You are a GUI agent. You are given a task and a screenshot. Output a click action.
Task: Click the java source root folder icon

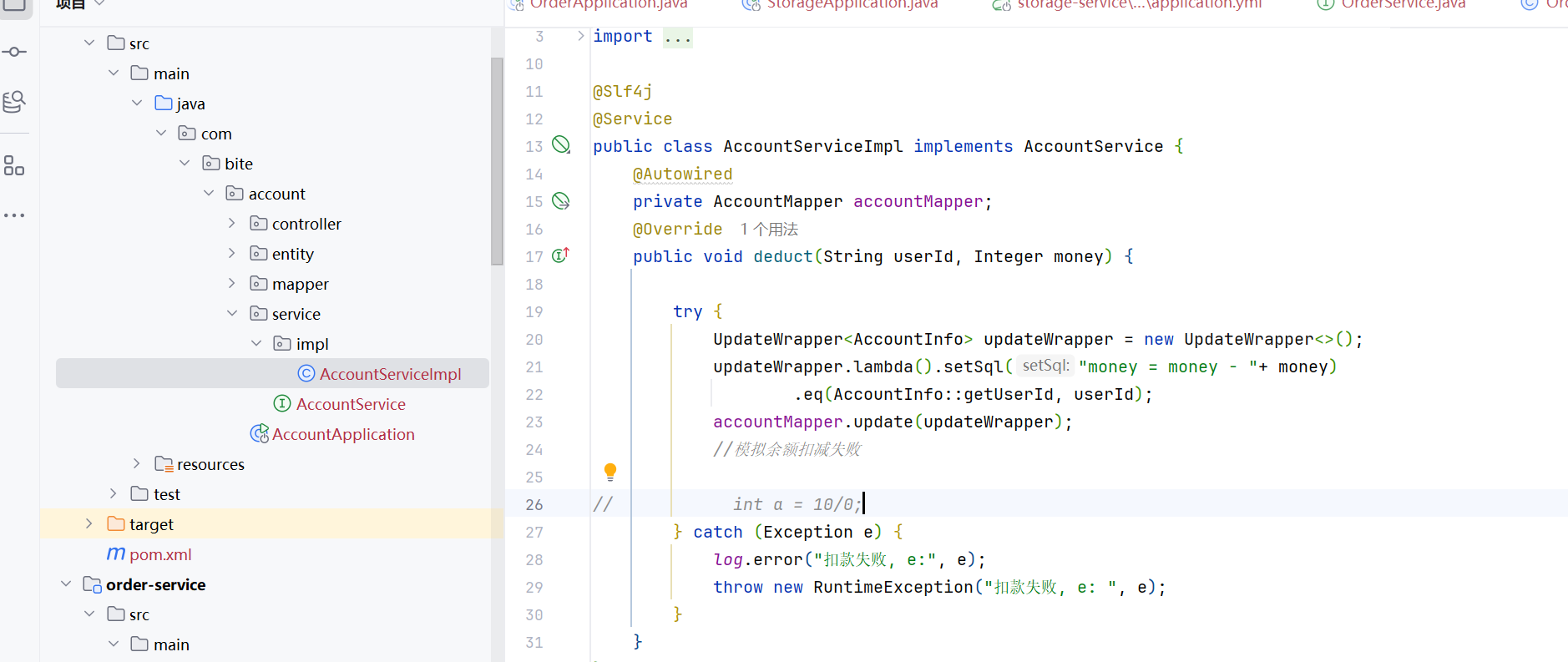point(164,103)
